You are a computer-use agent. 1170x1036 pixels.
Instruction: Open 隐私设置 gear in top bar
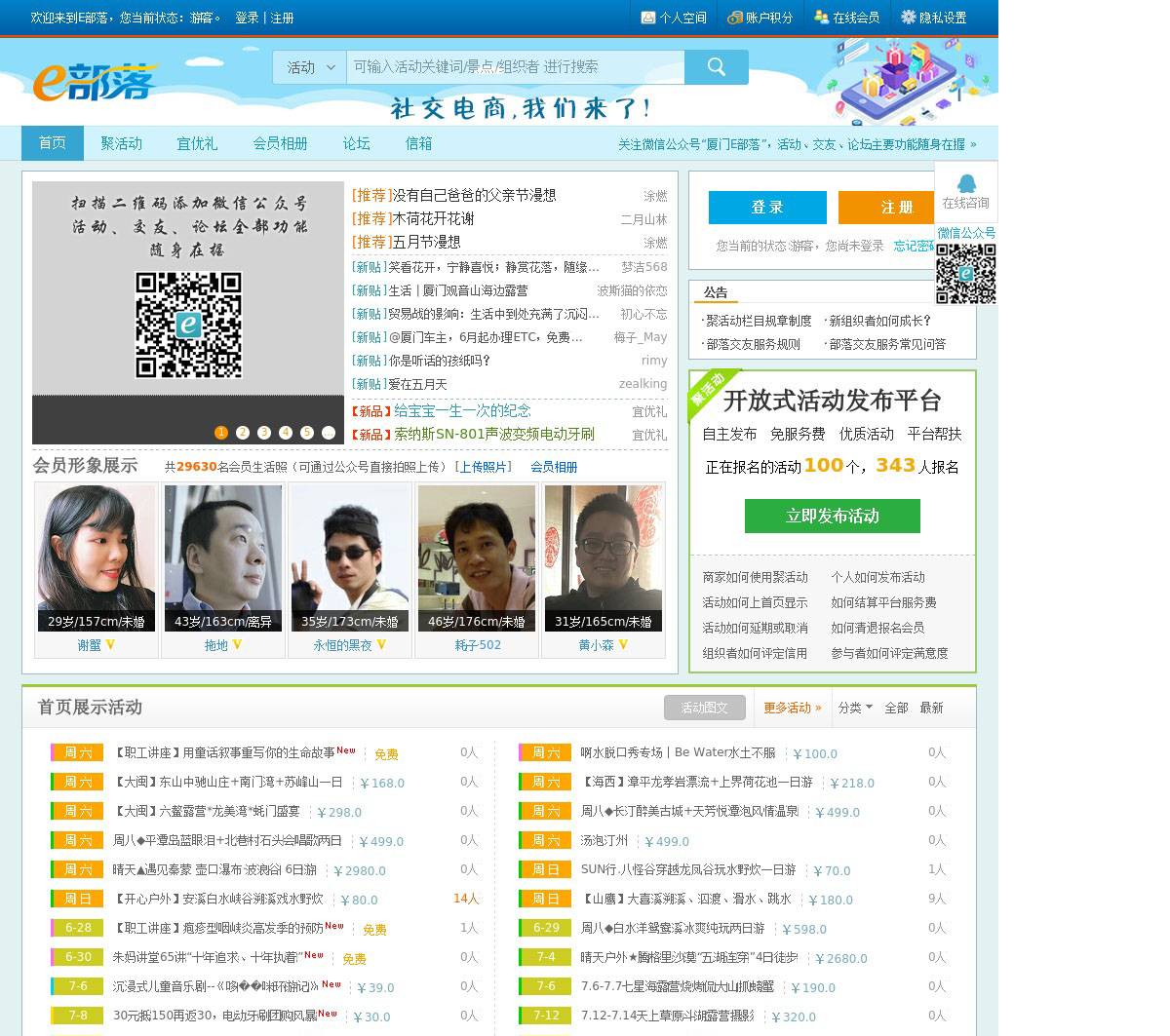tap(933, 18)
